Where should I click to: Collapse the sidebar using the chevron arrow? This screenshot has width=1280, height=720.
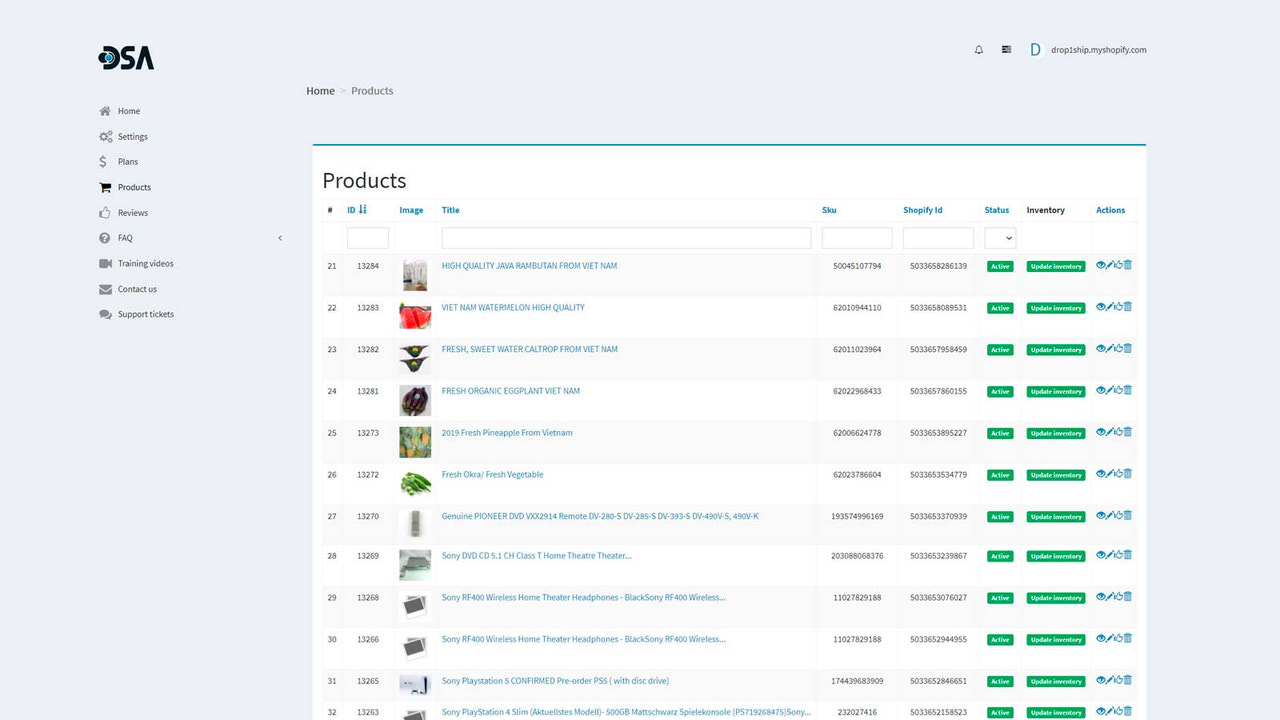[280, 238]
